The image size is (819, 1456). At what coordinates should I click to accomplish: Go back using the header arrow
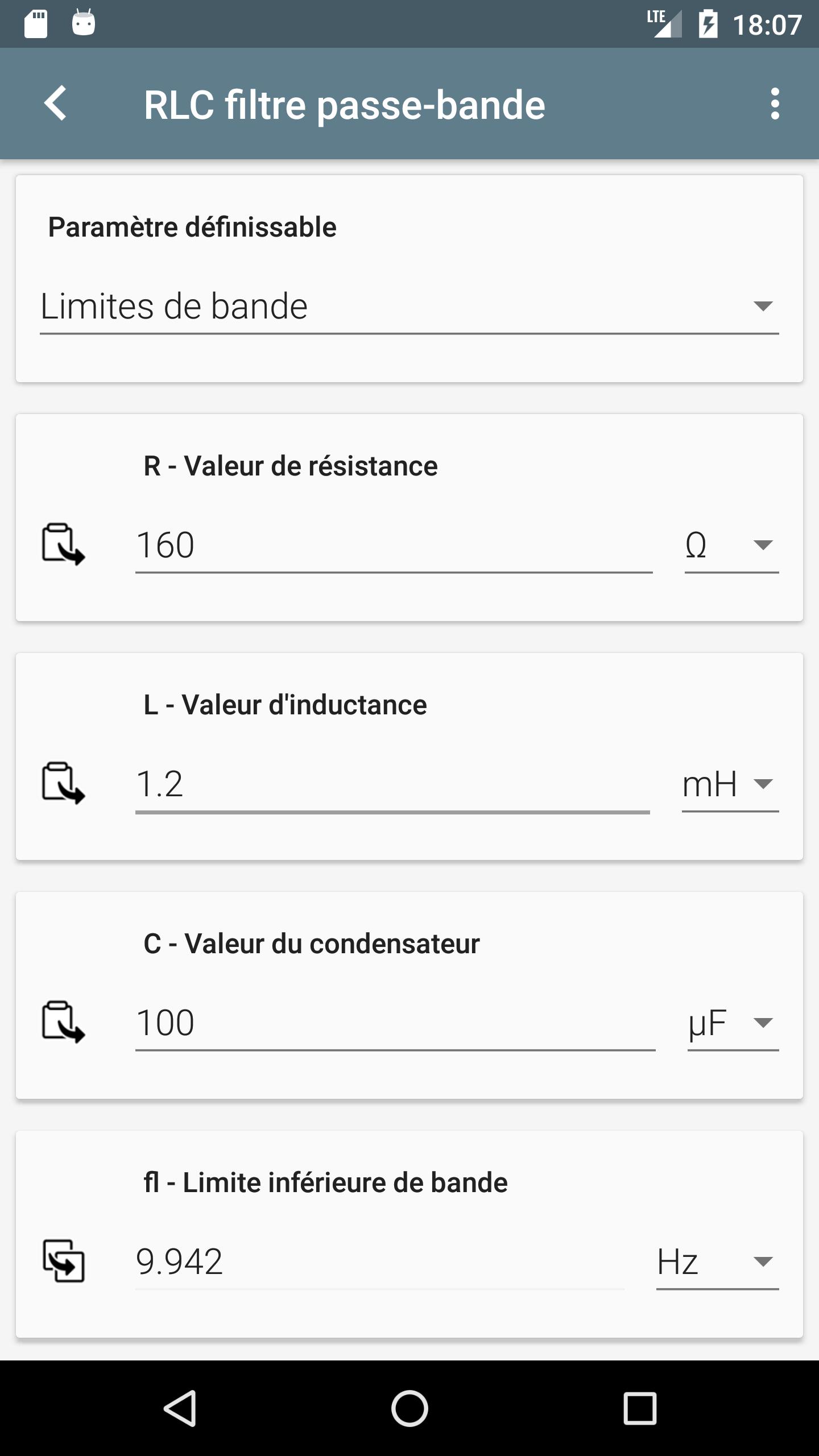coord(55,104)
